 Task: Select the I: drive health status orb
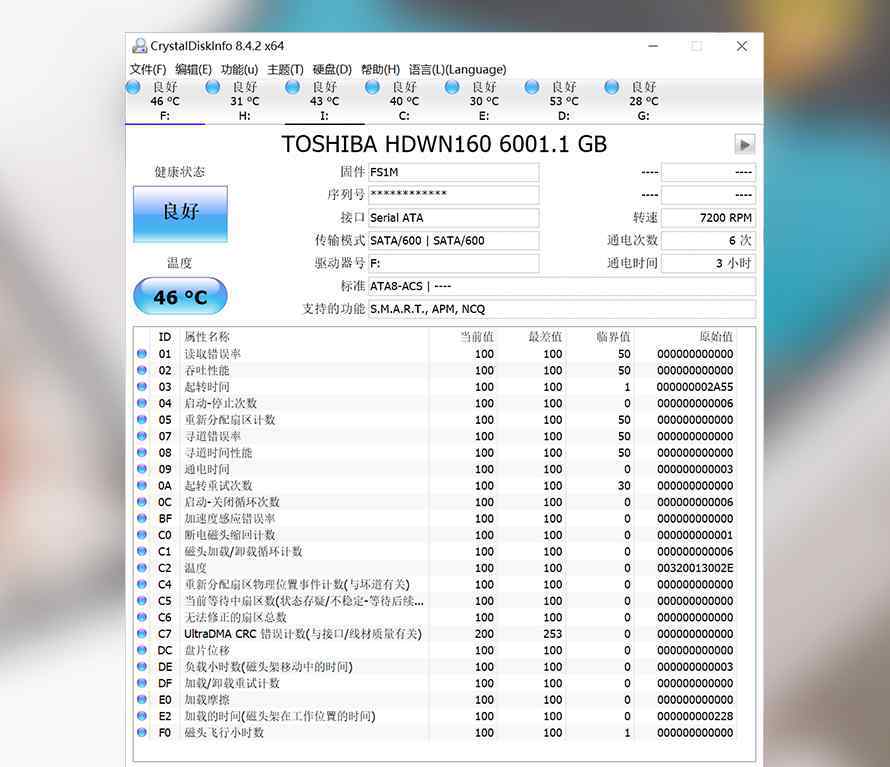292,87
